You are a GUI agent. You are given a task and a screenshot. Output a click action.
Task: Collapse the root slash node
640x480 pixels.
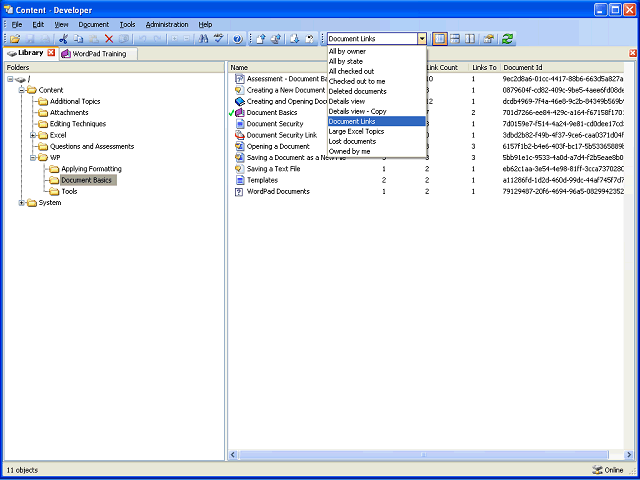click(10, 79)
